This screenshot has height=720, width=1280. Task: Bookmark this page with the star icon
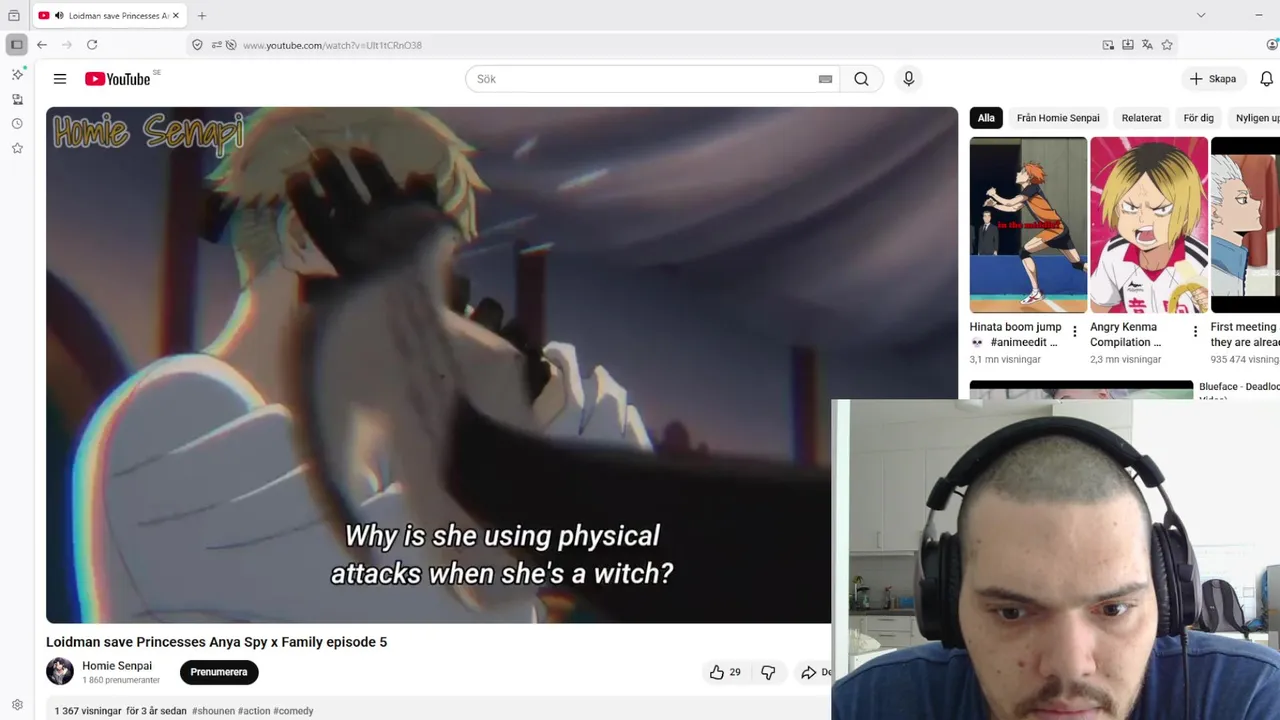pos(1167,45)
